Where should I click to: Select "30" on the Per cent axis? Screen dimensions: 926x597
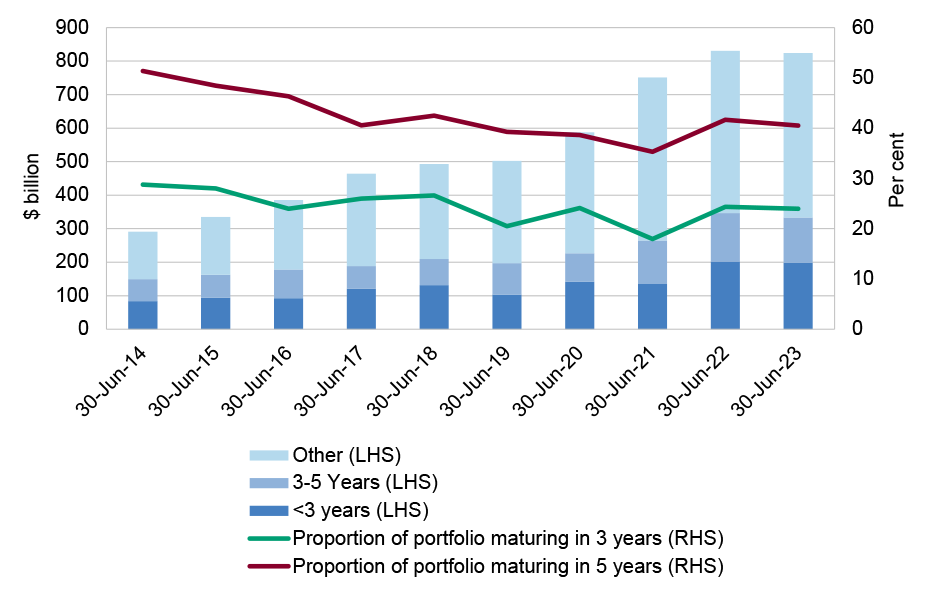pos(863,178)
